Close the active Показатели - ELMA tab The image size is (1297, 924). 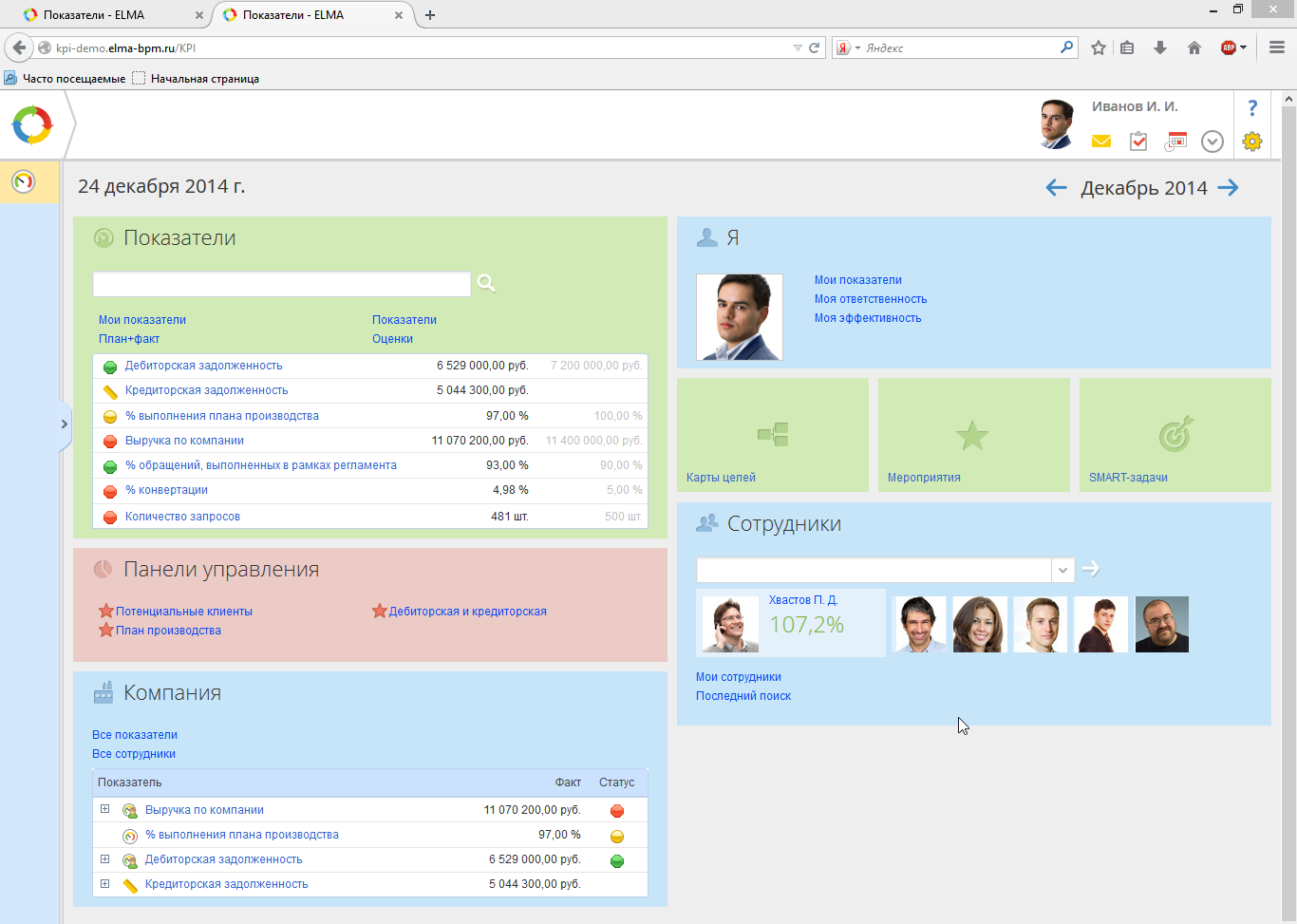pos(399,15)
